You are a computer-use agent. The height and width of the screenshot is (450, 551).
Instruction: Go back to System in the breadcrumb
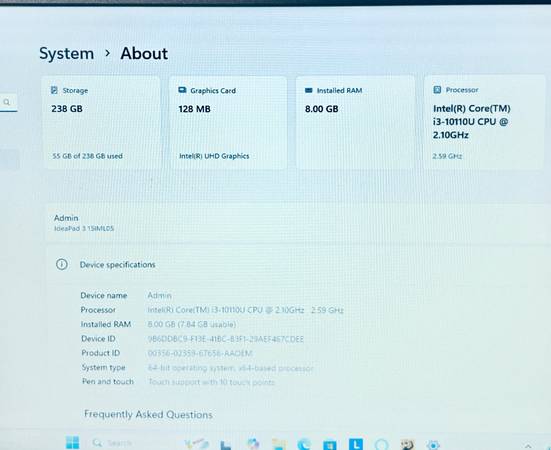tap(66, 53)
